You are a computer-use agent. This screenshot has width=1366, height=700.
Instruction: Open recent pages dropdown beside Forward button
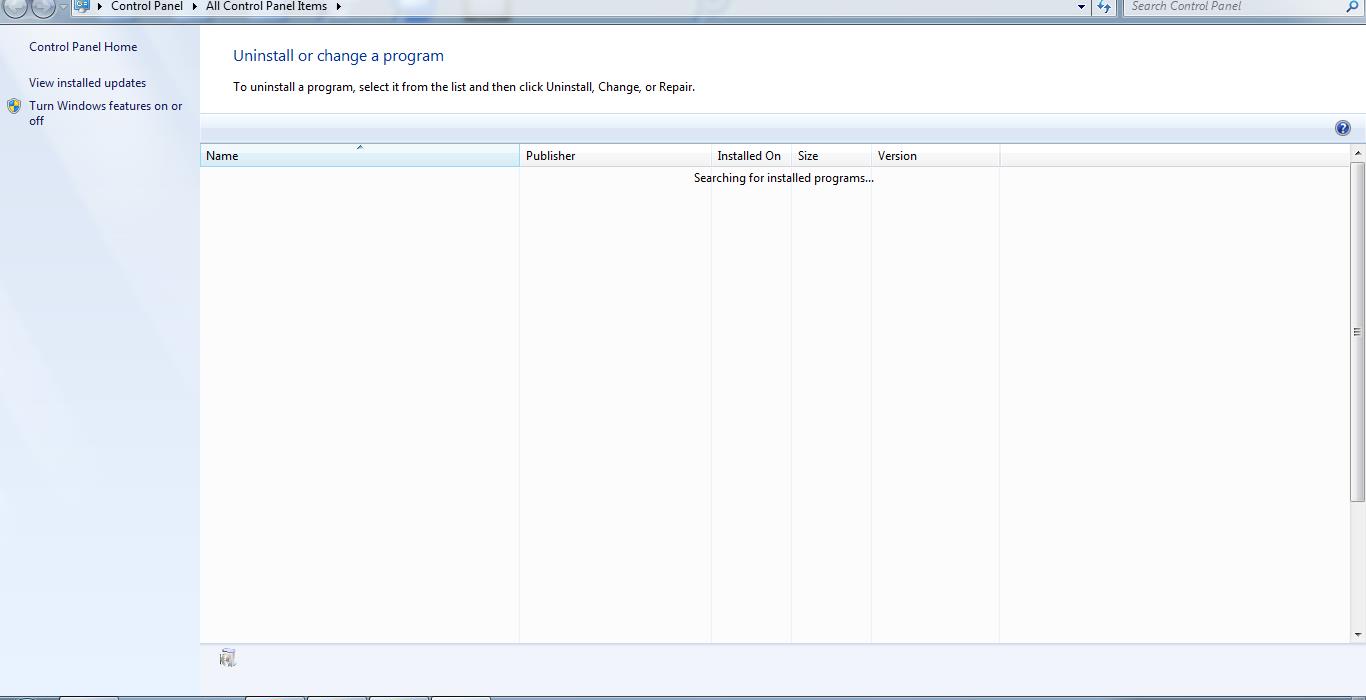[64, 7]
